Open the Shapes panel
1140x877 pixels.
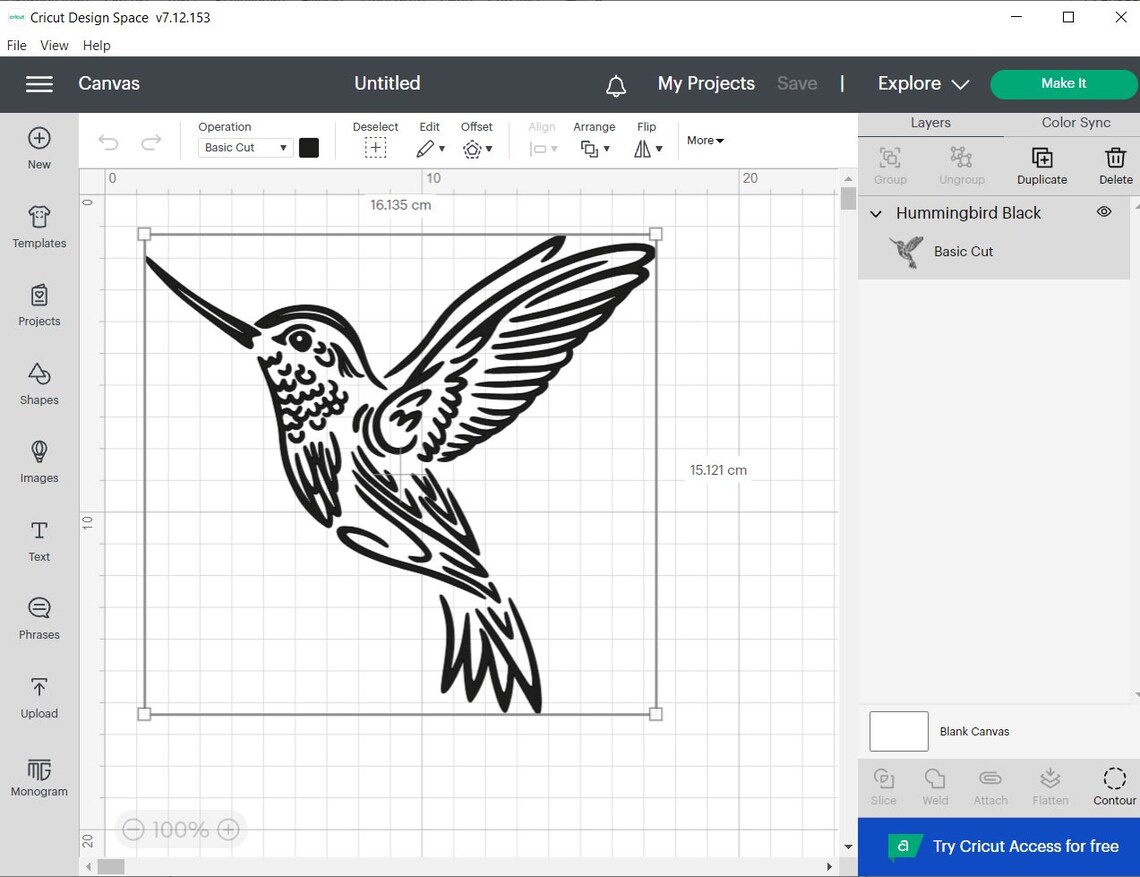coord(39,383)
